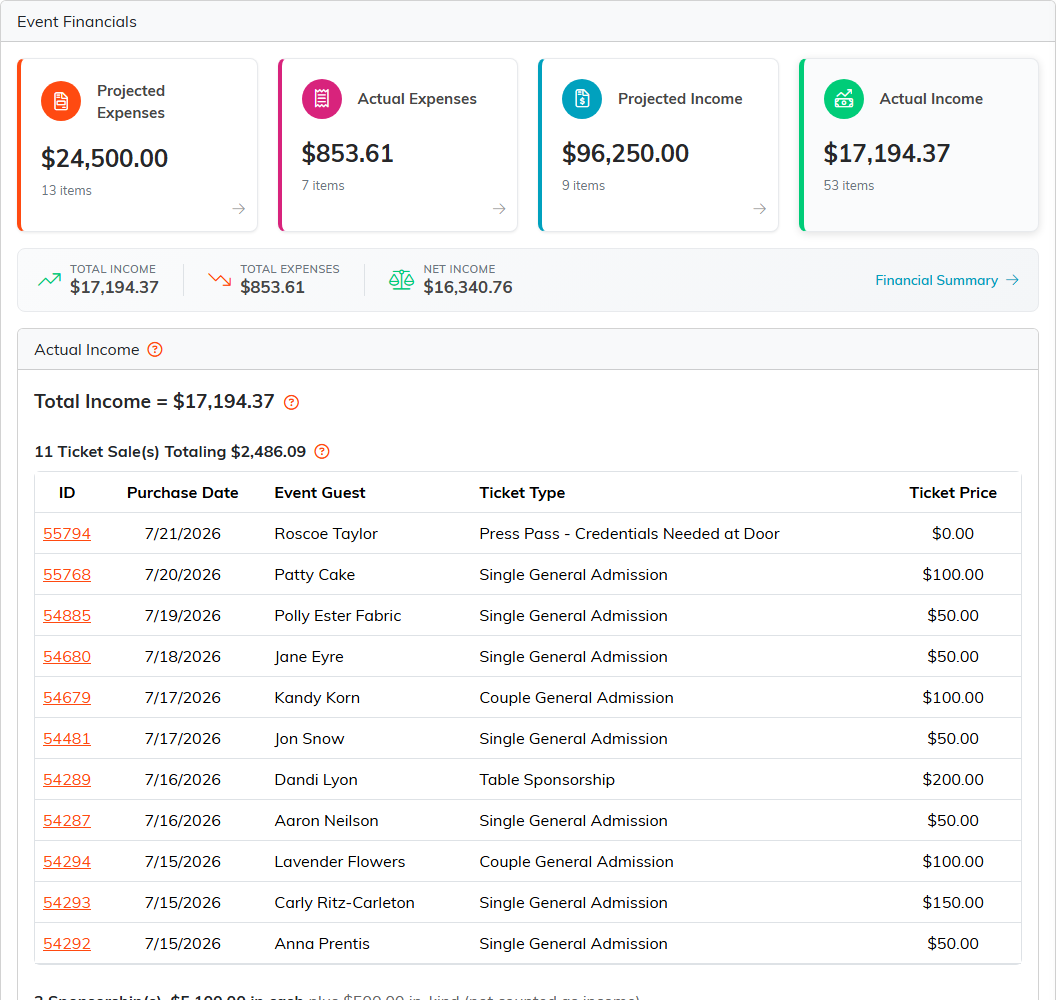Click purchase date 7/21/2026
This screenshot has width=1056, height=1000.
pos(183,534)
